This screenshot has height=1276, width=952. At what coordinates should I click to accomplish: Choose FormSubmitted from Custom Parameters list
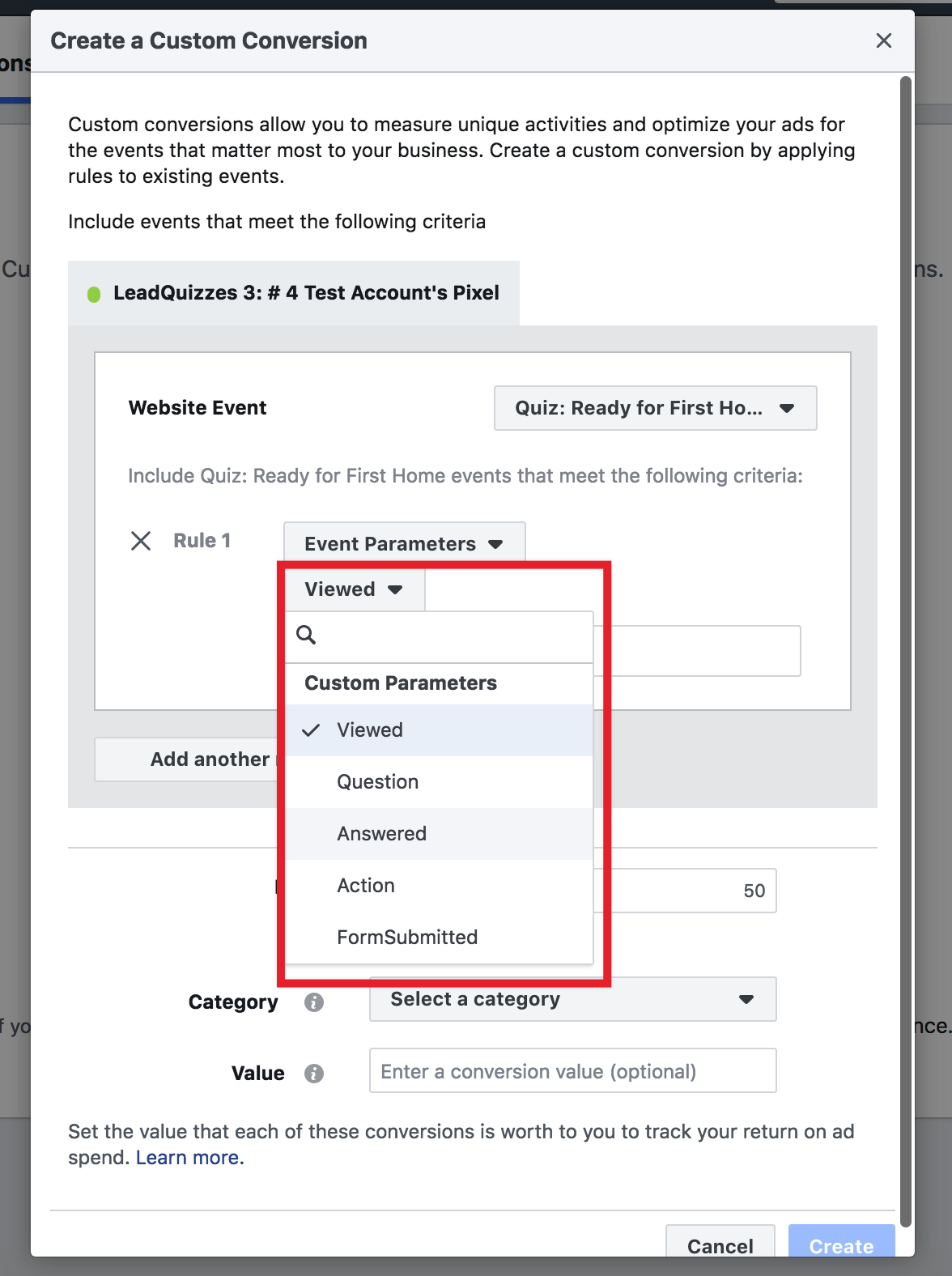[x=439, y=938]
